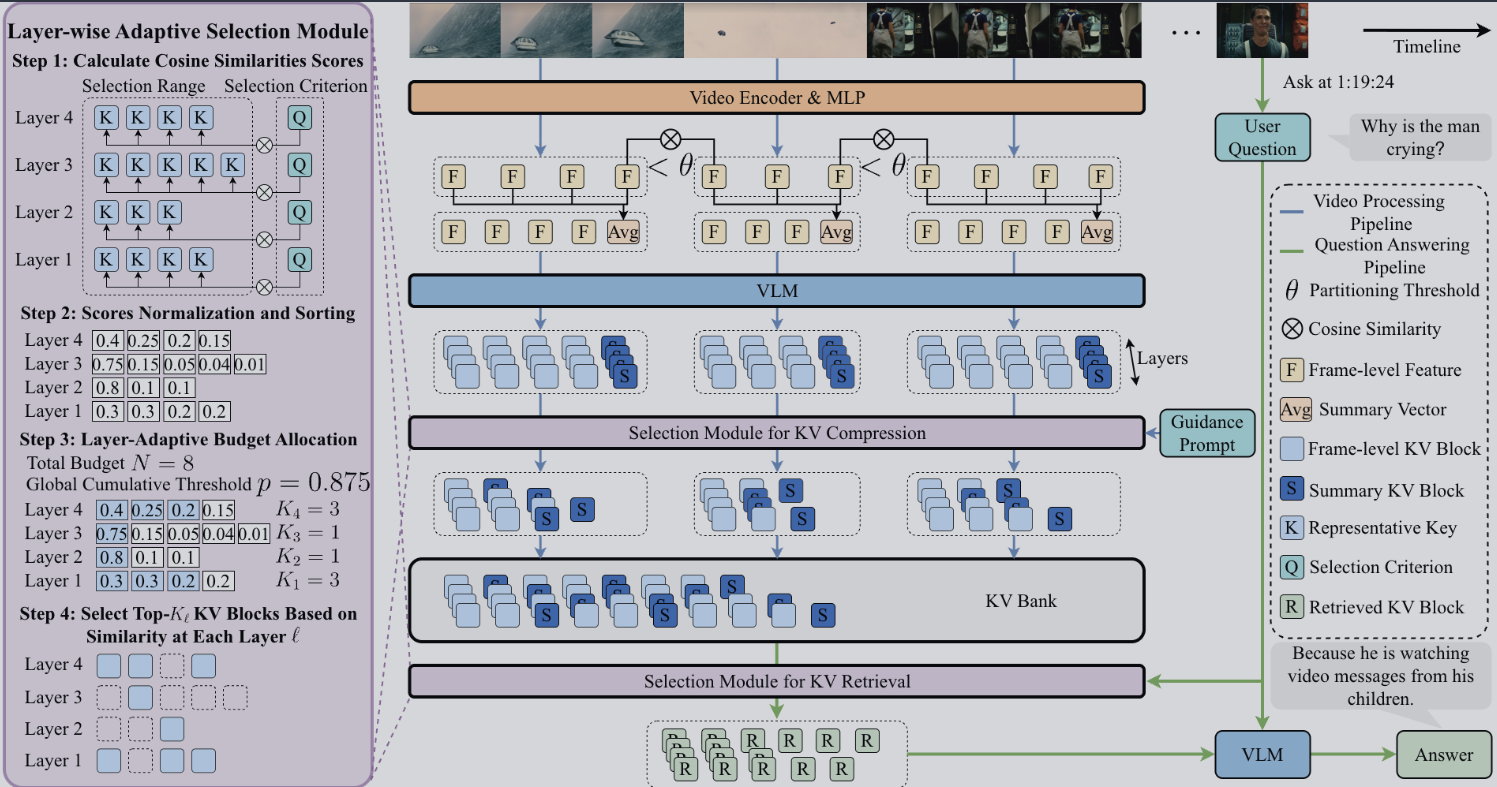Select the Frame-level KV Block legend icon
The height and width of the screenshot is (787, 1497).
tap(1292, 449)
